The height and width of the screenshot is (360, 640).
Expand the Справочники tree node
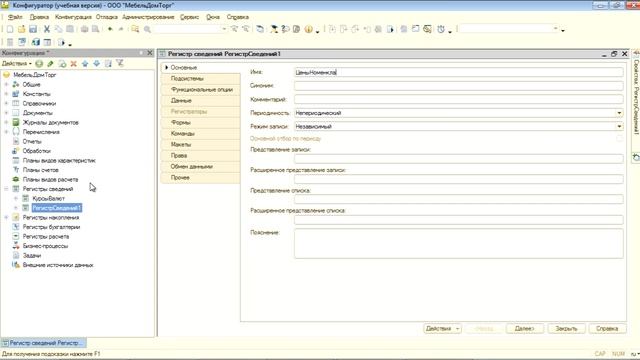6,103
